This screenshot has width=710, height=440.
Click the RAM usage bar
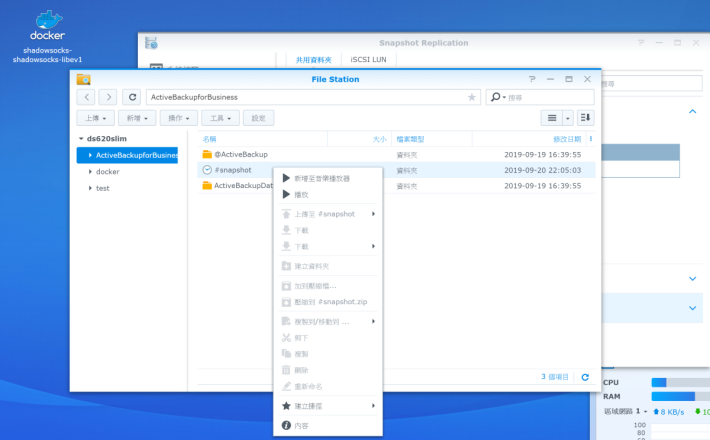[681, 397]
